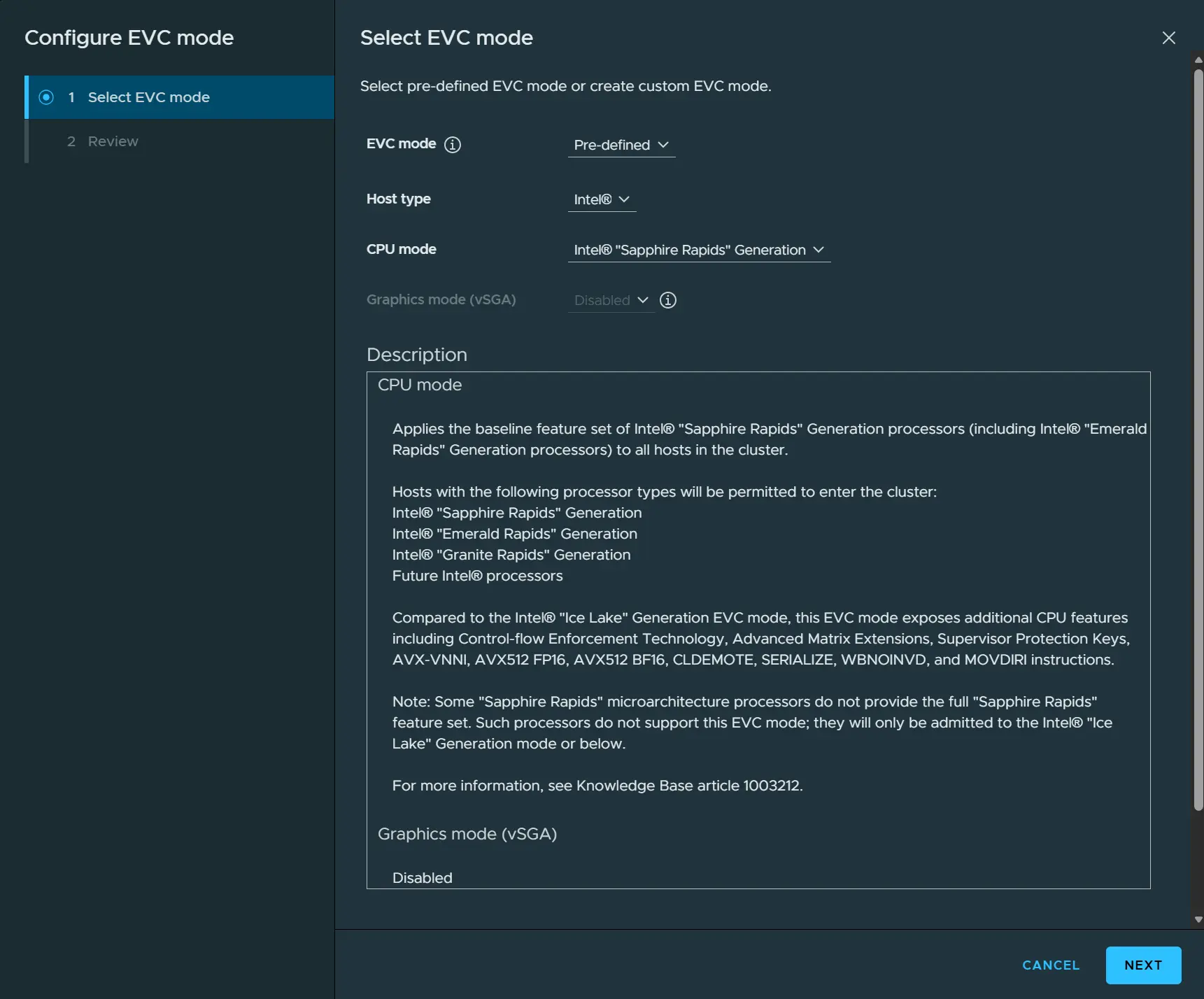The width and height of the screenshot is (1204, 999).
Task: Click 'Disabled' text in the description box
Action: tap(423, 878)
